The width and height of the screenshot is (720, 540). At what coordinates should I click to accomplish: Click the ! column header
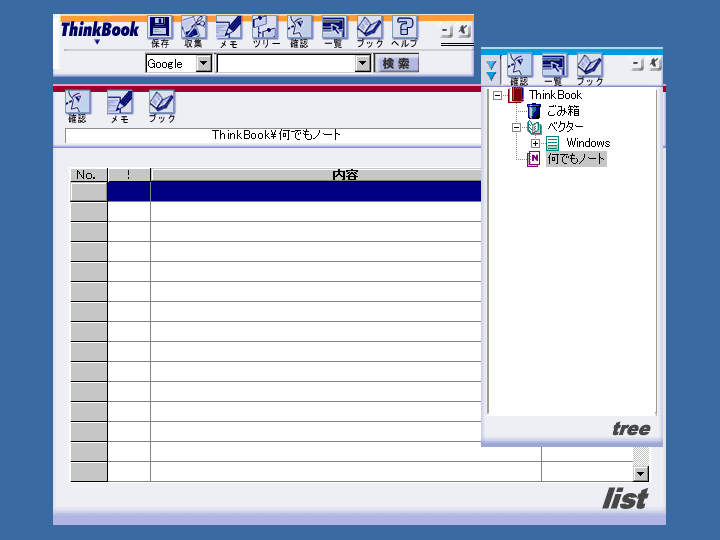click(x=129, y=174)
